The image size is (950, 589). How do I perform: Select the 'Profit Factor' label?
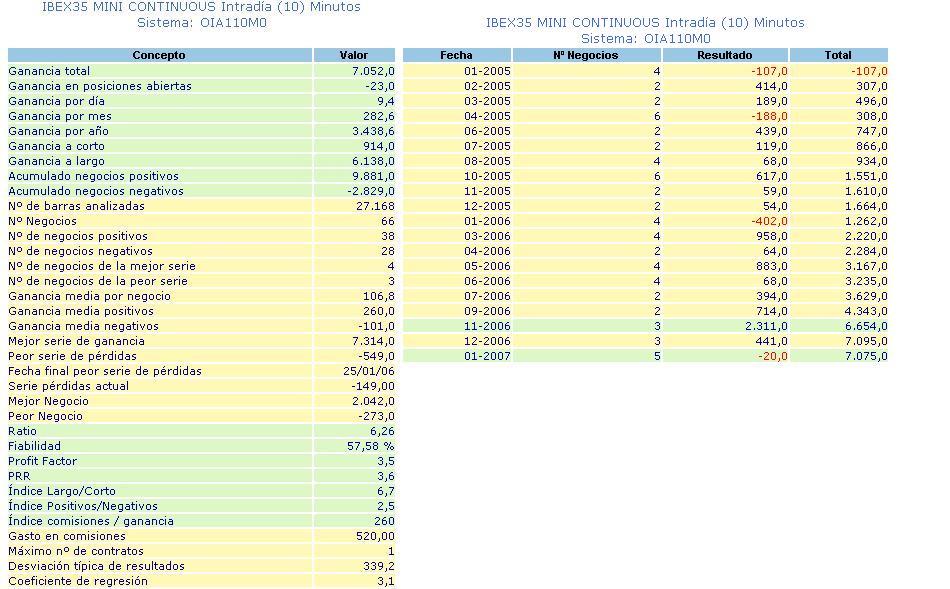42,461
